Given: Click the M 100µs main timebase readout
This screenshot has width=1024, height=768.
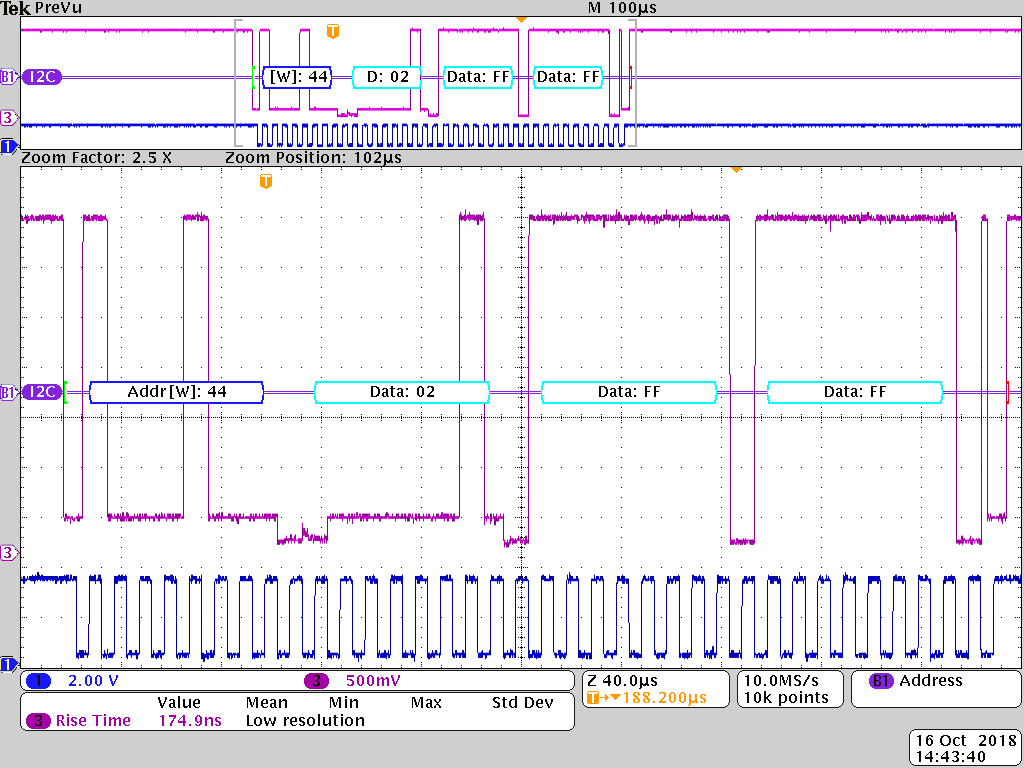Looking at the screenshot, I should pyautogui.click(x=622, y=8).
